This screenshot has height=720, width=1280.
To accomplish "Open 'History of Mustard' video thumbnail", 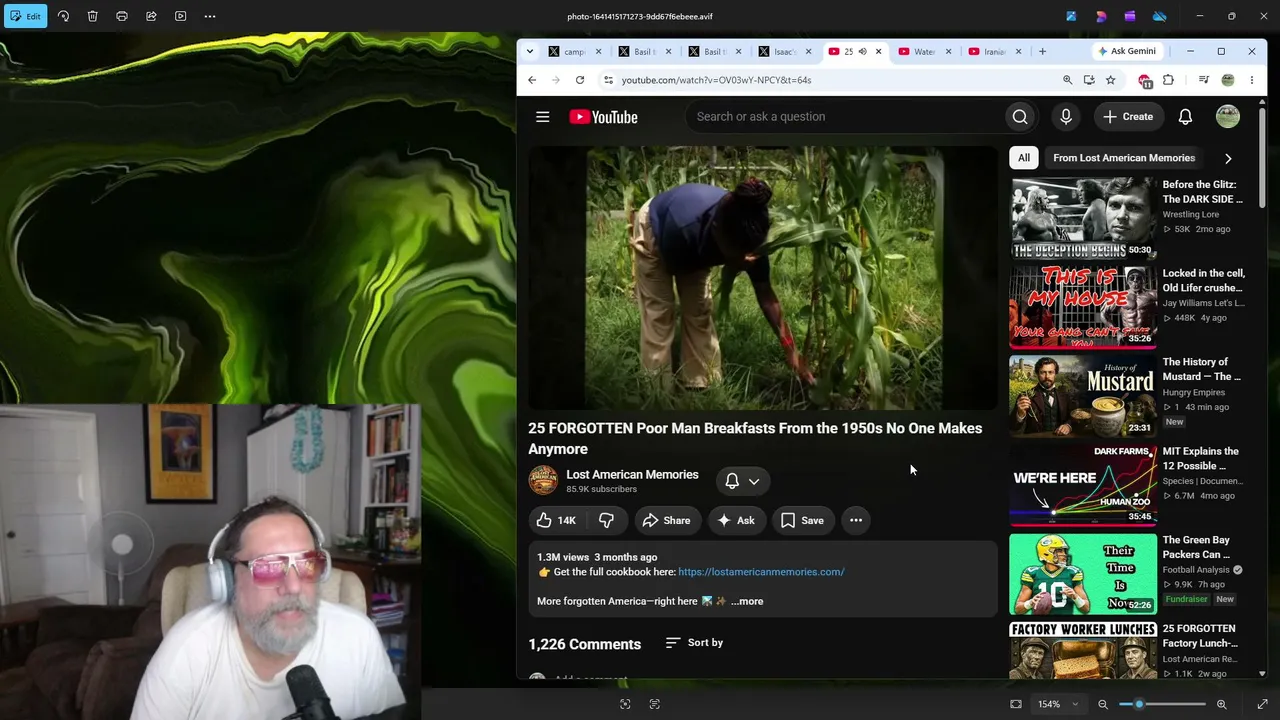I will [1083, 396].
